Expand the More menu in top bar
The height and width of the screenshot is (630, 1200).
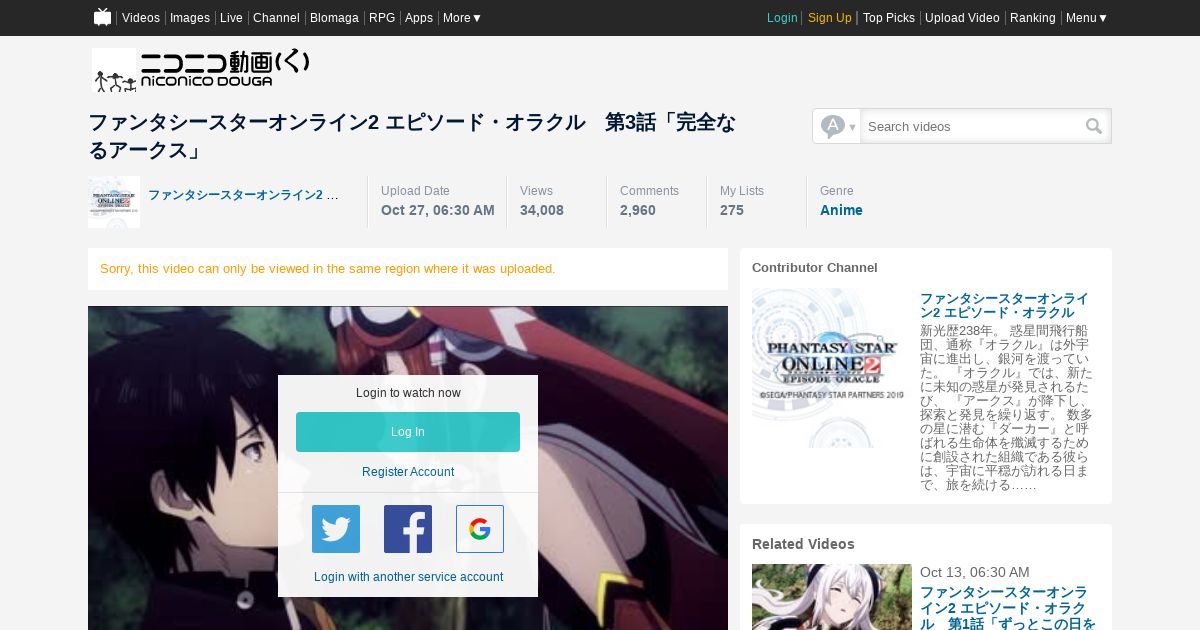tap(462, 18)
